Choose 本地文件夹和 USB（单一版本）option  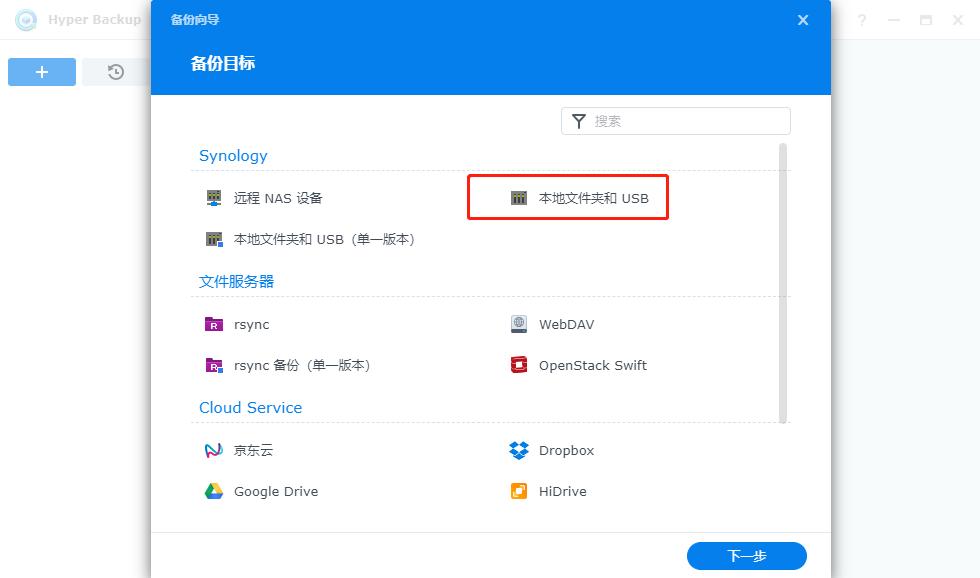213,238
